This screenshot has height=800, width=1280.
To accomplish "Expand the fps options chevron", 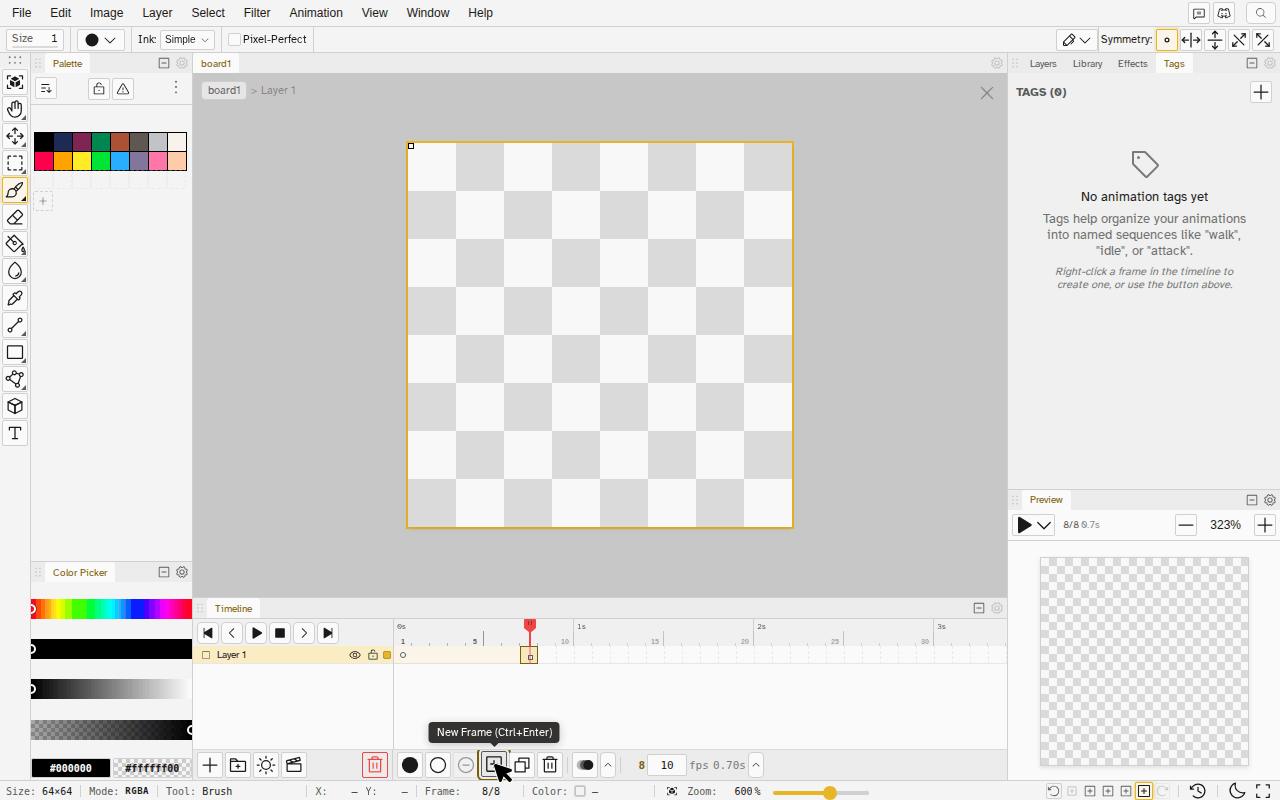I will pyautogui.click(x=756, y=765).
